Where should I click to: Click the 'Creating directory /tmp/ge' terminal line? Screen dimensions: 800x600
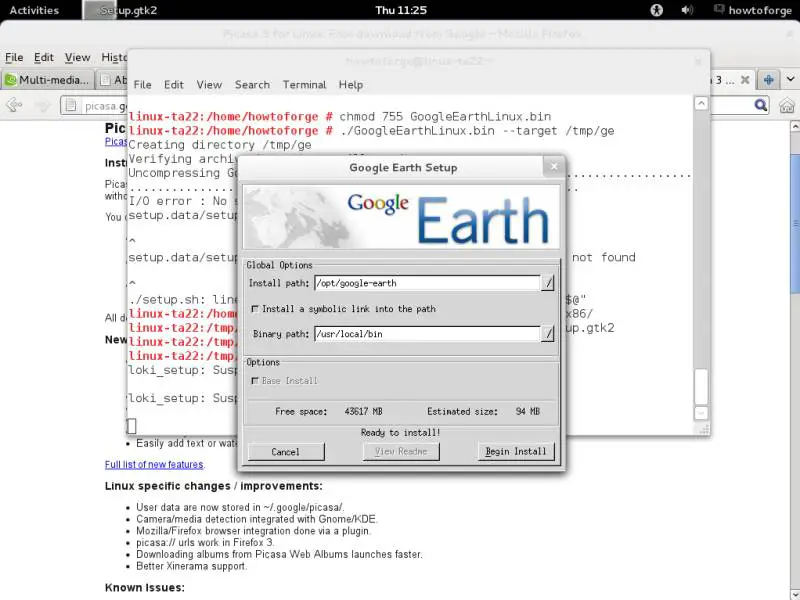coord(220,145)
